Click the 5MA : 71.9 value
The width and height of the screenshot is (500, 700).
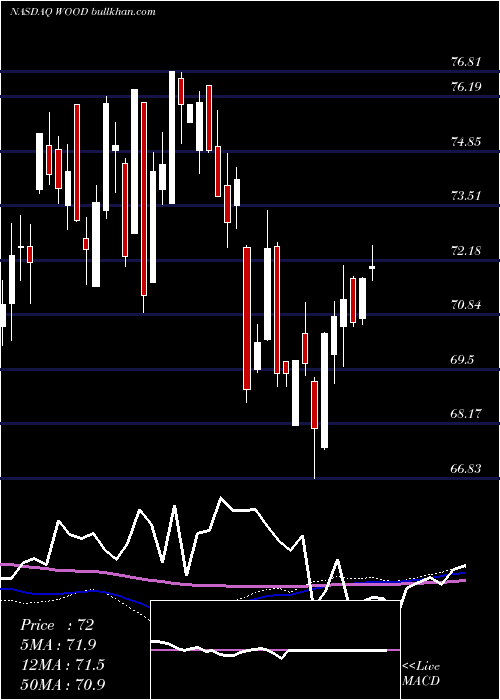(58, 645)
